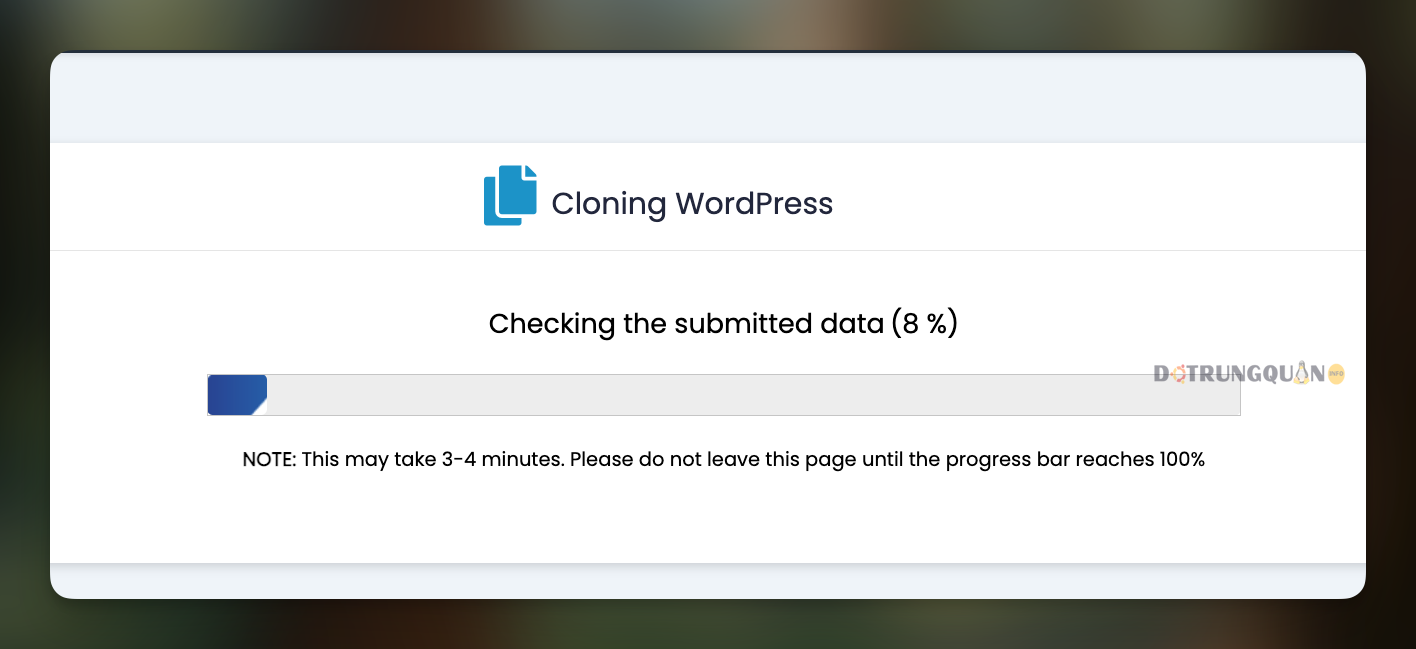Click the "(8 %)" percentage indicator
This screenshot has width=1416, height=649.
tap(924, 324)
